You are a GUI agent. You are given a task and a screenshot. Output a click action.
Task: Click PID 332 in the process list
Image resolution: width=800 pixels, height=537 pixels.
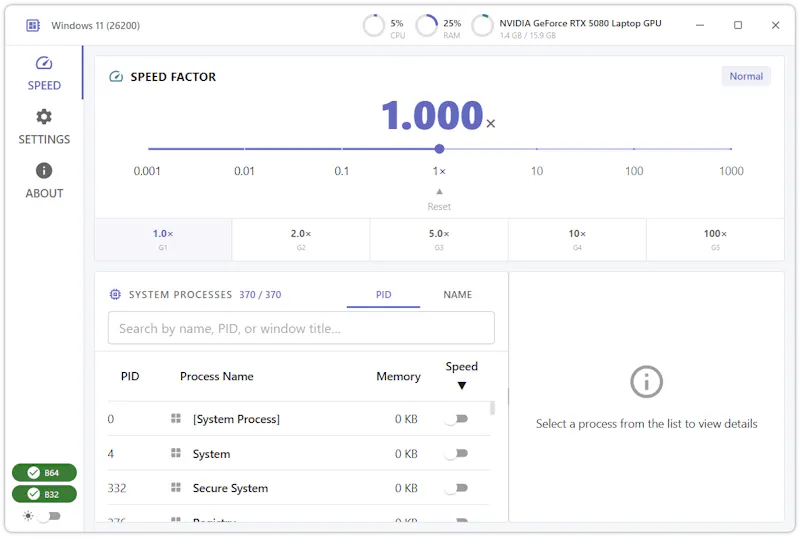click(117, 488)
